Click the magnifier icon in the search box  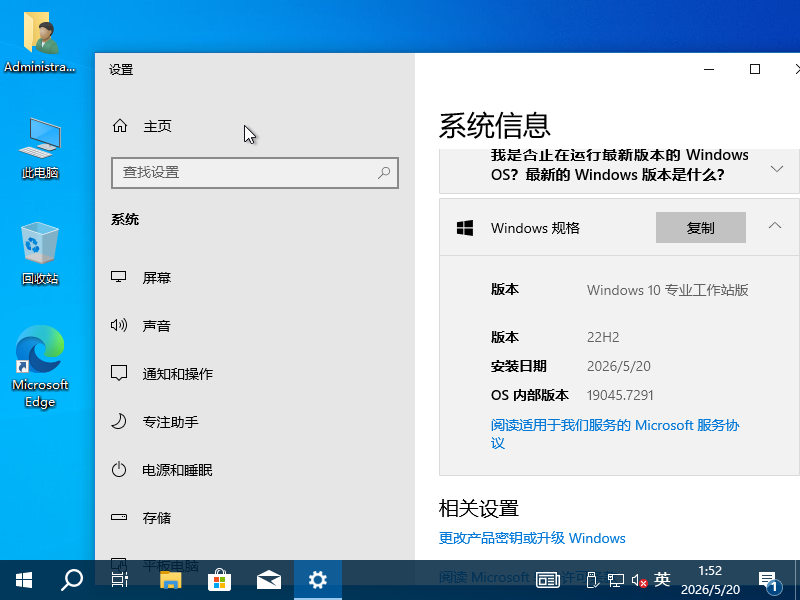(x=384, y=173)
